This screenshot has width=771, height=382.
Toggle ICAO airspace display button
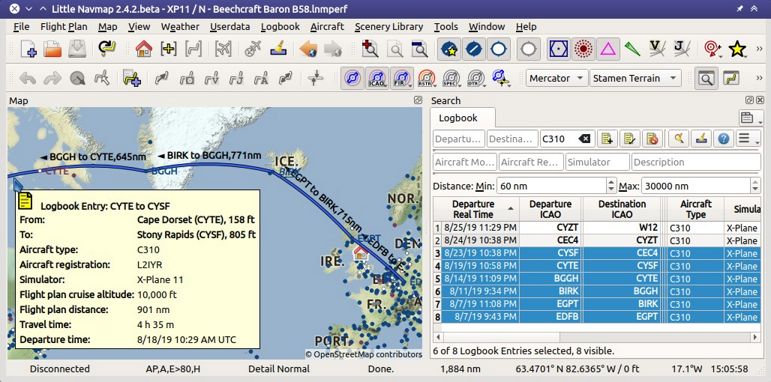[x=377, y=78]
